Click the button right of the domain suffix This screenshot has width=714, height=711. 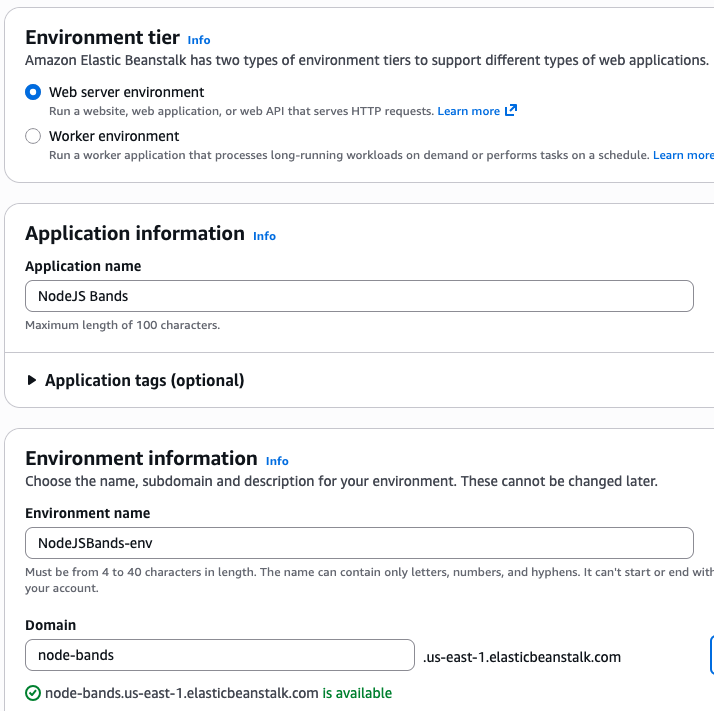pyautogui.click(x=711, y=655)
